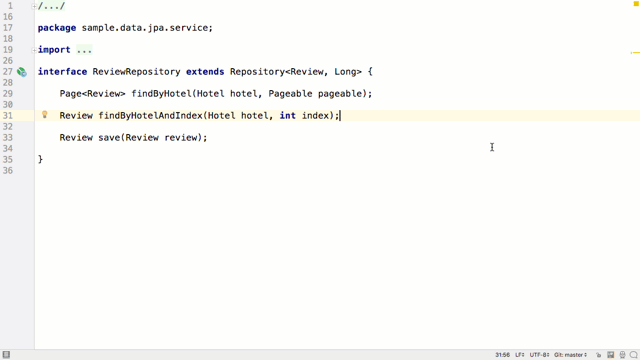Click the 'save' method name on line 33

point(109,138)
